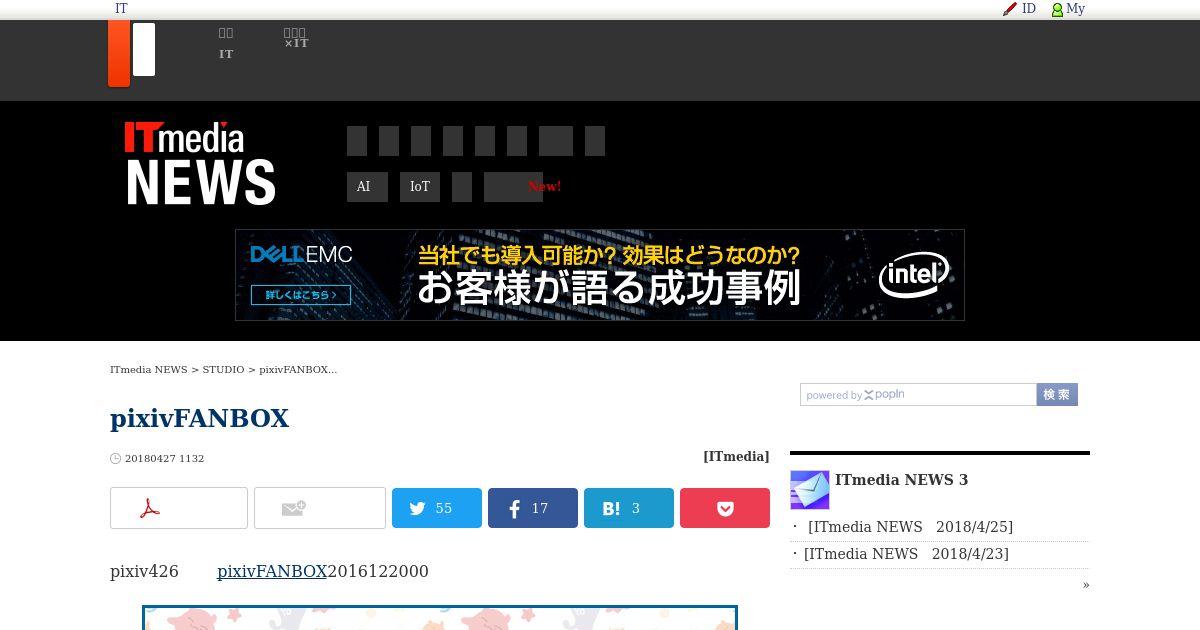Open the pixivFANBOX article headline
Viewport: 1200px width, 630px height.
[200, 418]
